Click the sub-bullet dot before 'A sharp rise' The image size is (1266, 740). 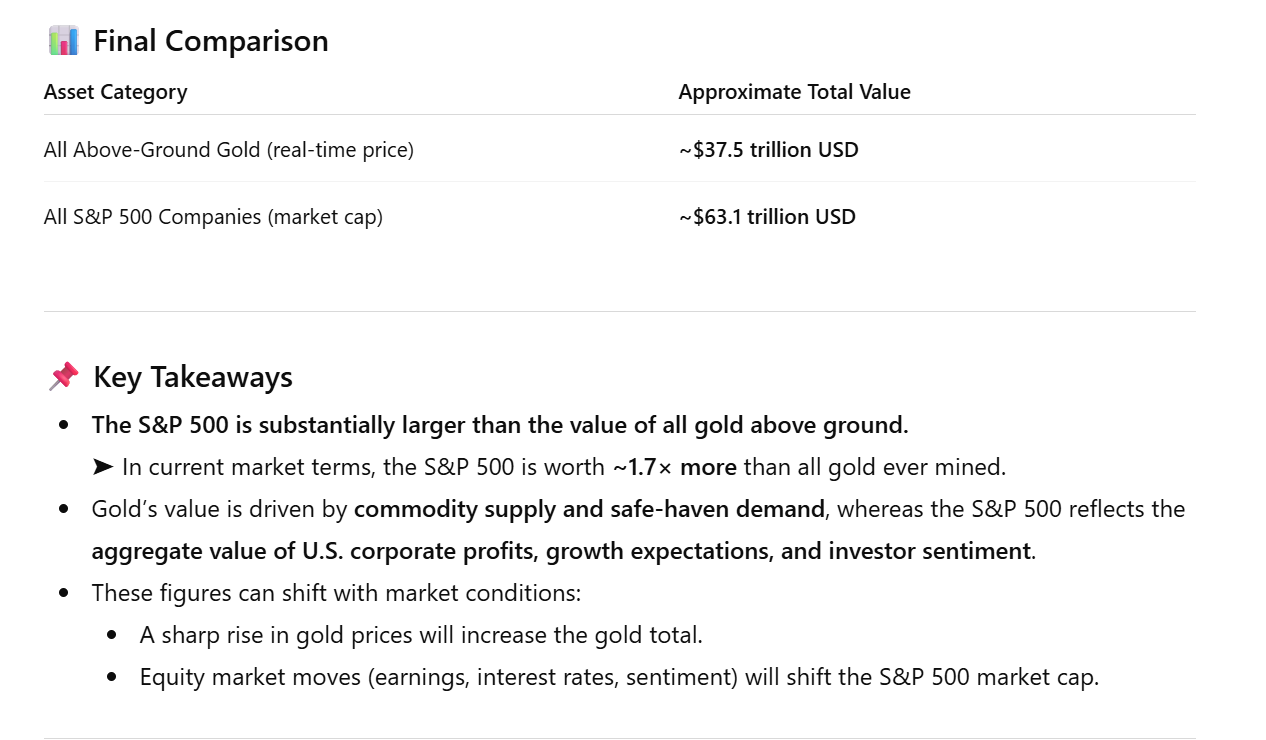[x=112, y=635]
